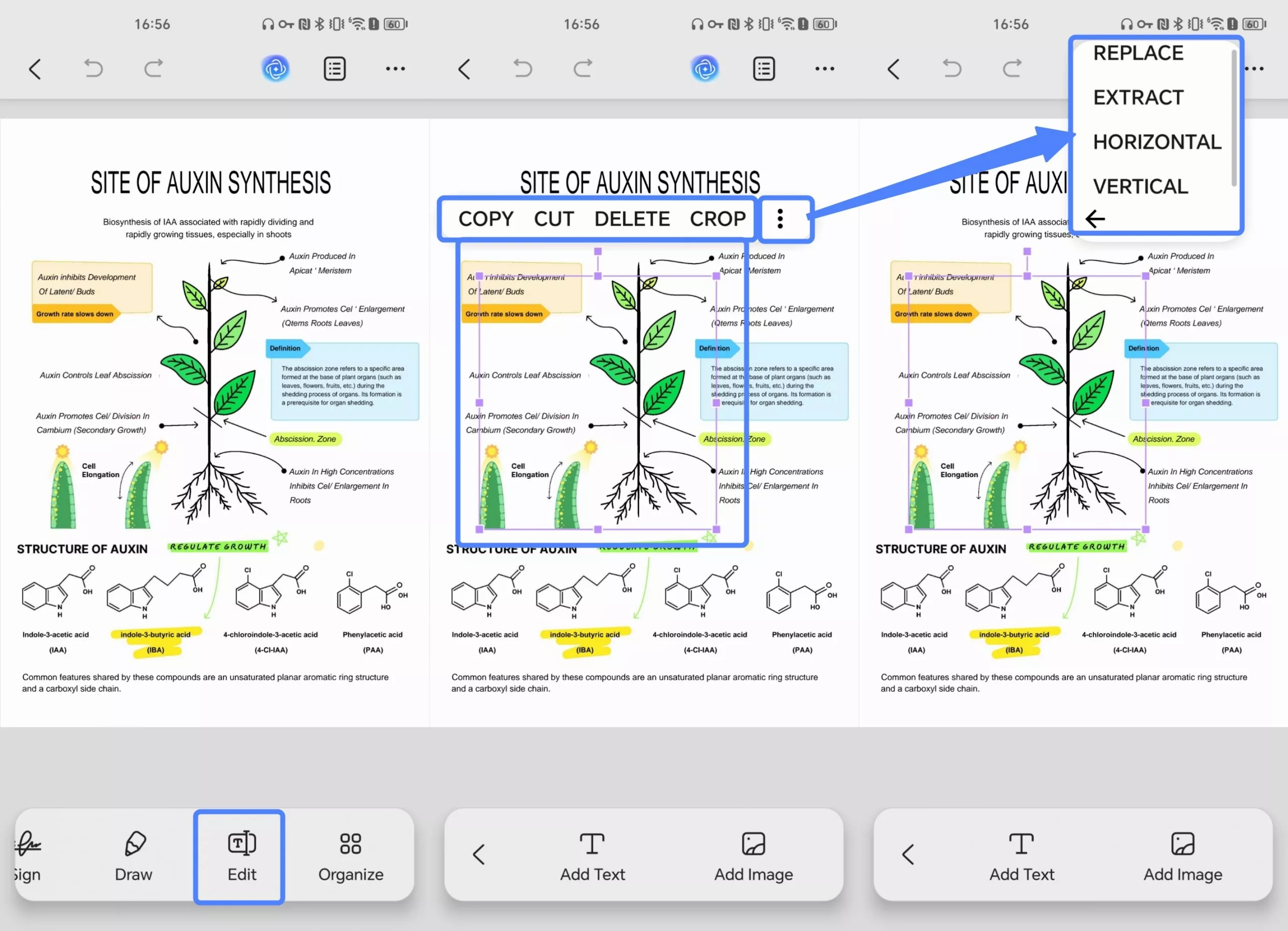Viewport: 1288px width, 931px height.
Task: Click the undo arrow in middle screen
Action: [522, 69]
